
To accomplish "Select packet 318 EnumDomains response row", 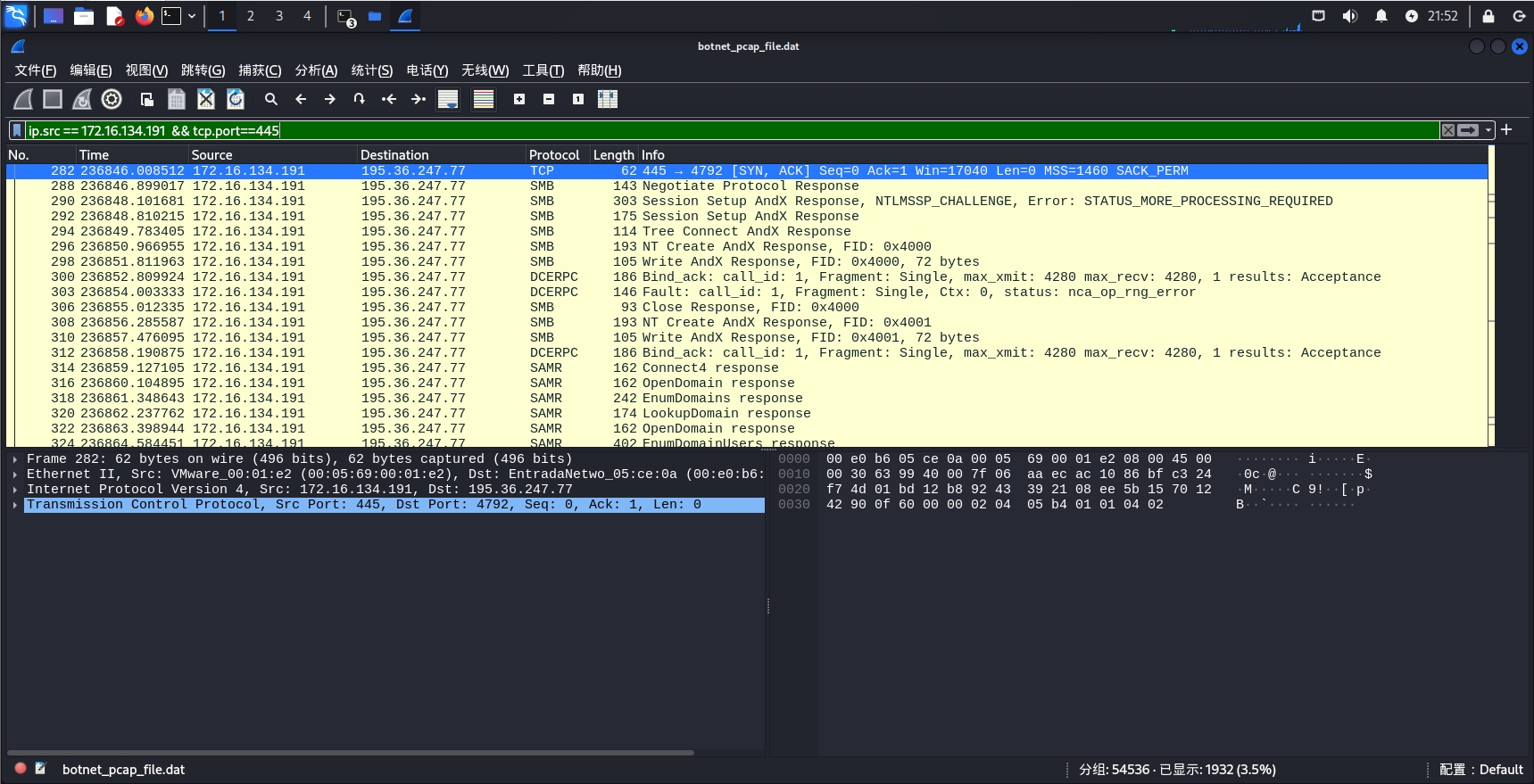I will click(x=747, y=398).
